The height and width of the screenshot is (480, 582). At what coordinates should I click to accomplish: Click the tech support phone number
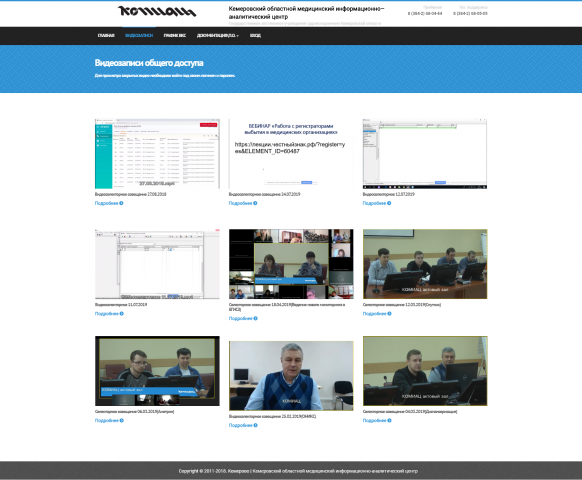(x=470, y=13)
